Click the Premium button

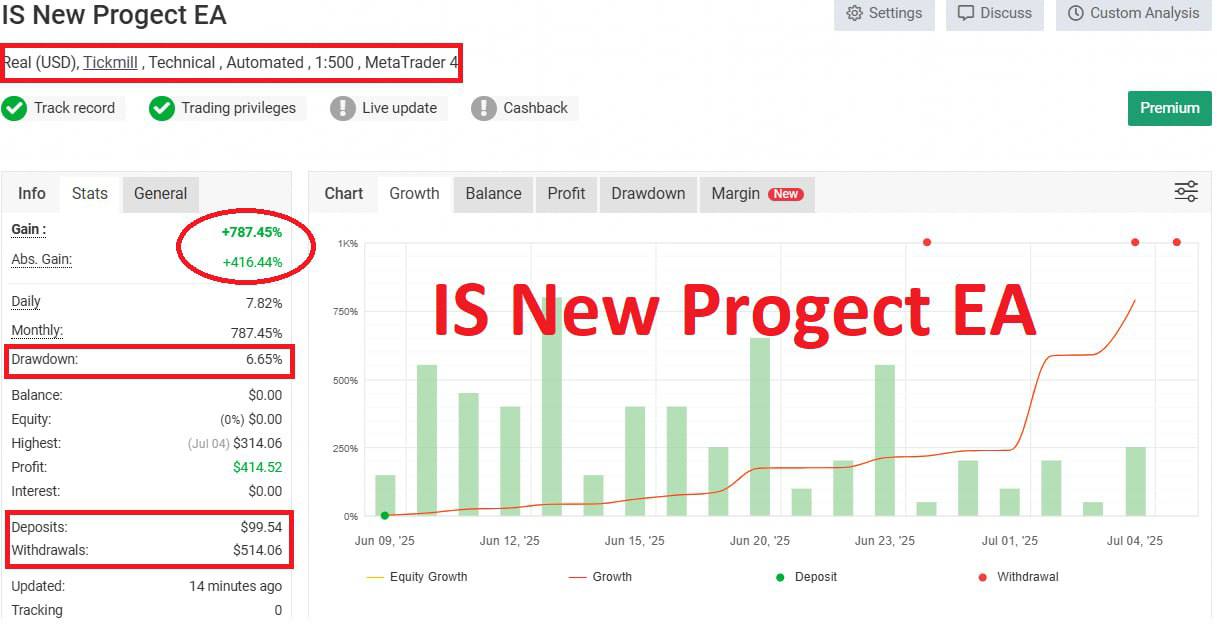pos(1169,107)
